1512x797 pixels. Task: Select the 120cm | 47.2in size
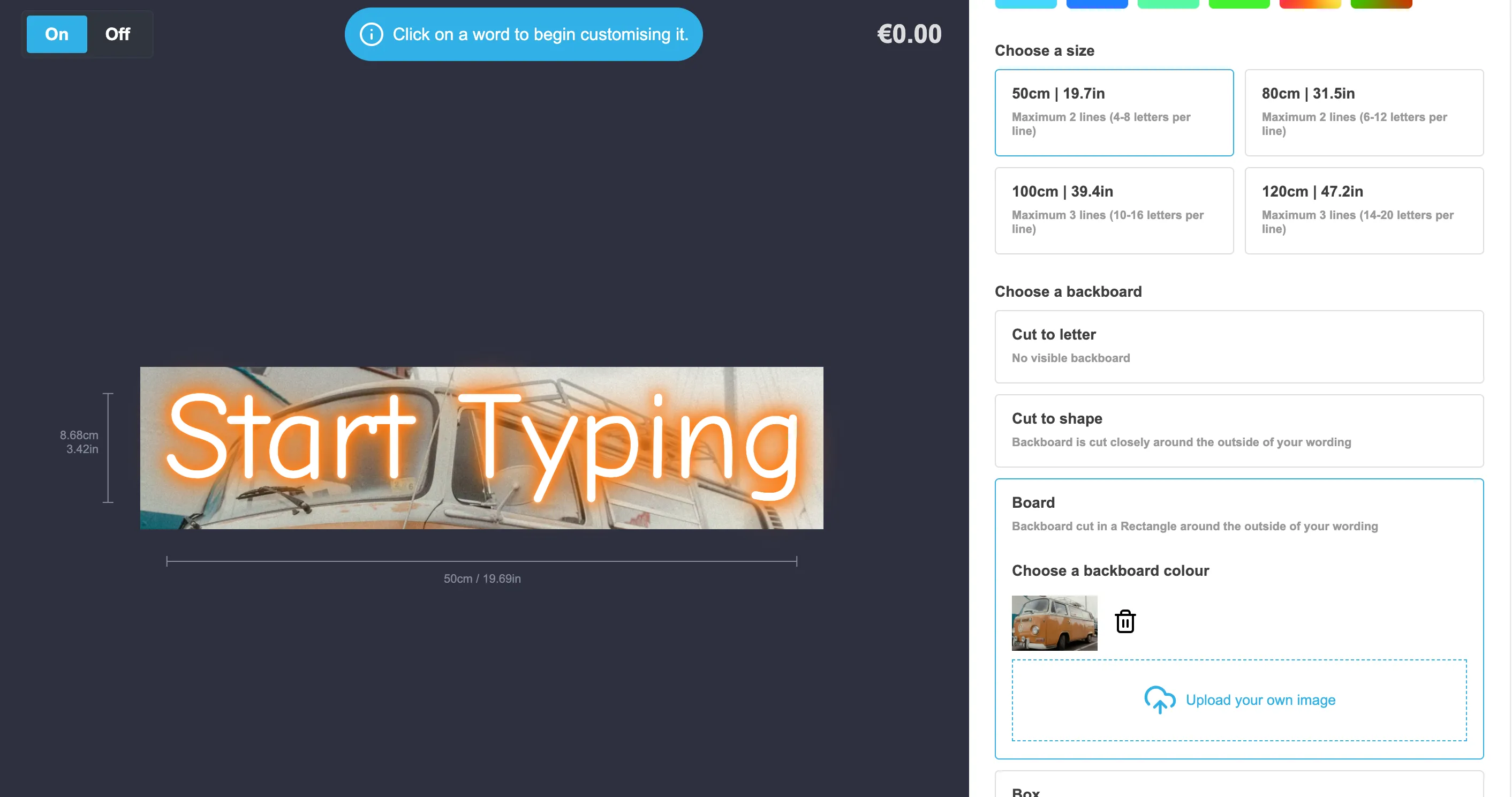coord(1364,209)
